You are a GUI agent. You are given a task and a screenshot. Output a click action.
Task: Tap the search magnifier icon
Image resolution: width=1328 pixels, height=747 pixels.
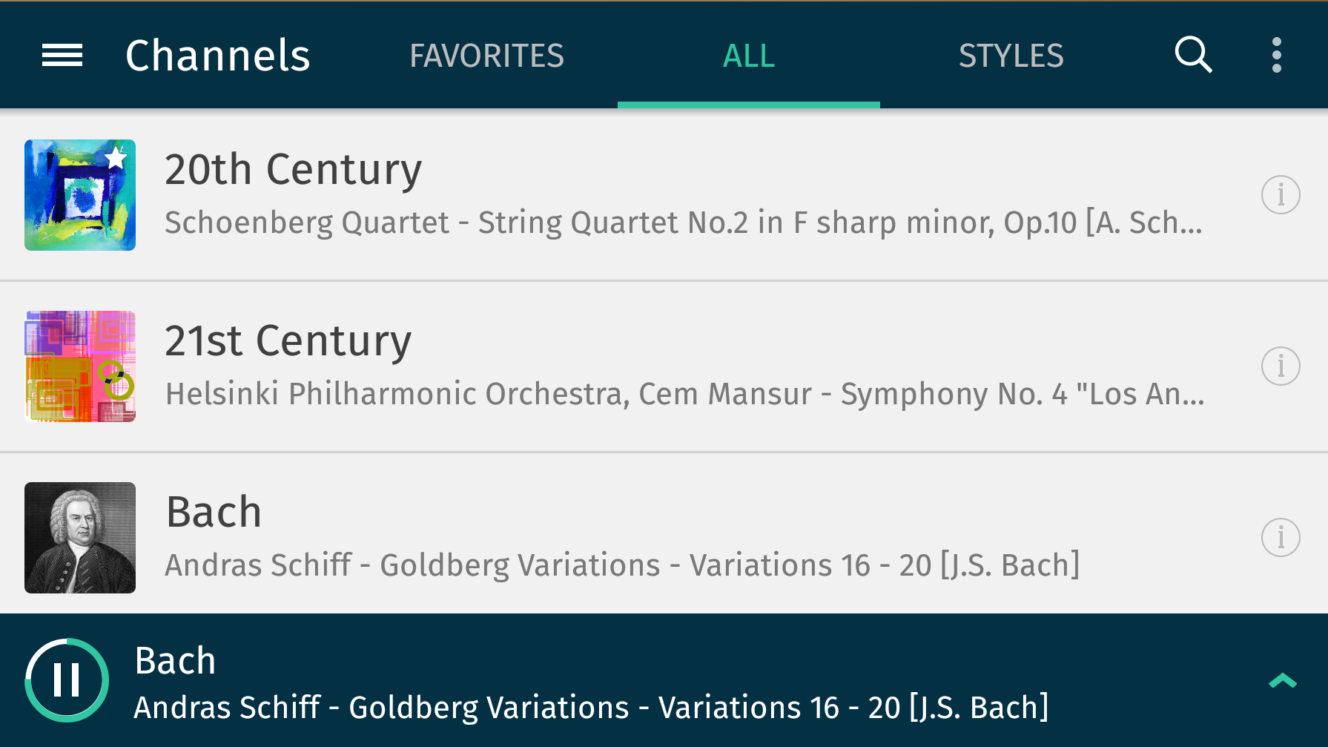click(1193, 55)
